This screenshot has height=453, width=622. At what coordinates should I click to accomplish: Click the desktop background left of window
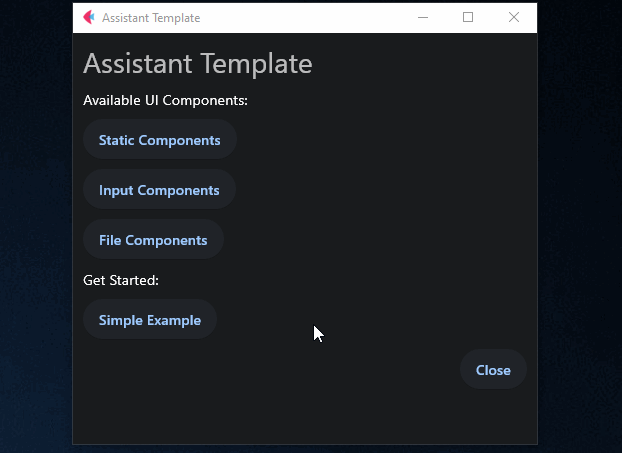(36, 226)
